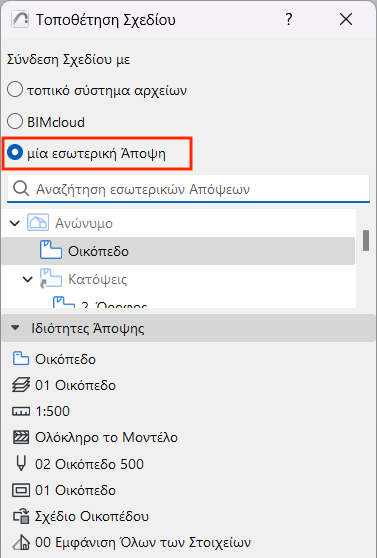Open the dialog help question mark

coord(289,19)
